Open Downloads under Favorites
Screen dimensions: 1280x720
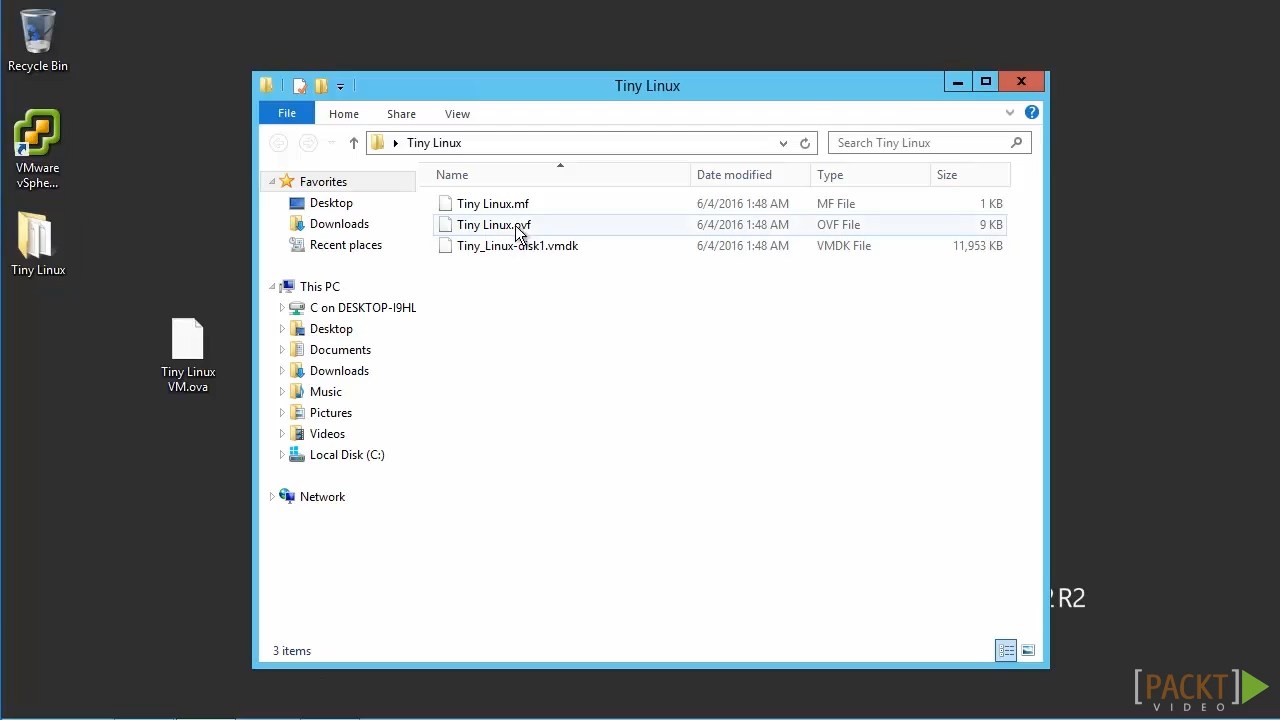point(339,224)
